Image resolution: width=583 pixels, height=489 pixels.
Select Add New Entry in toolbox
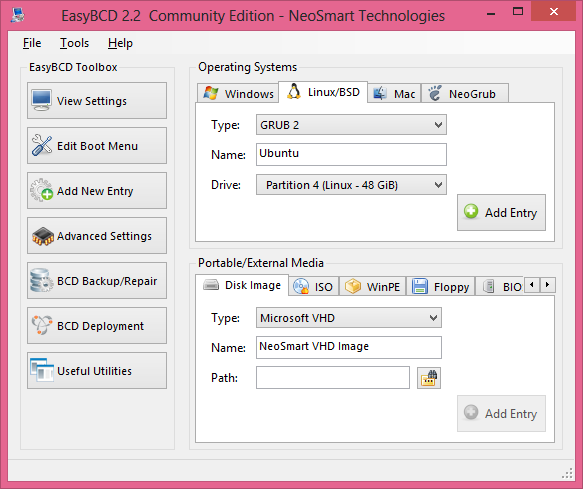(97, 191)
